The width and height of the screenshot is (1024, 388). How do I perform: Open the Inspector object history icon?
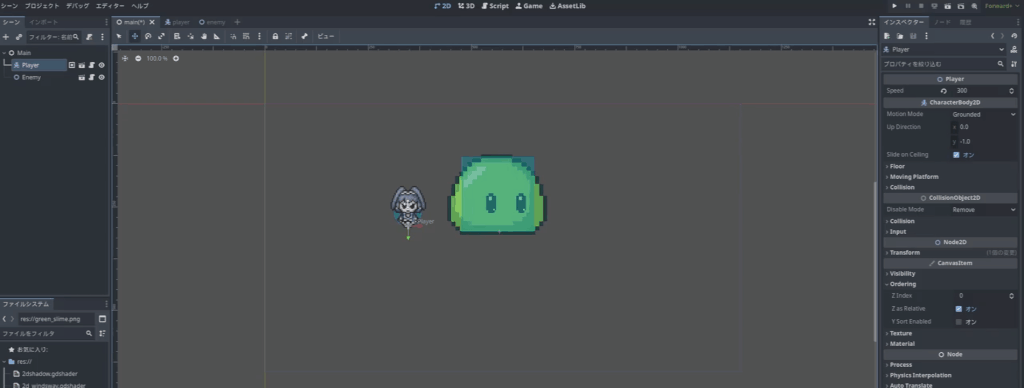(1014, 36)
